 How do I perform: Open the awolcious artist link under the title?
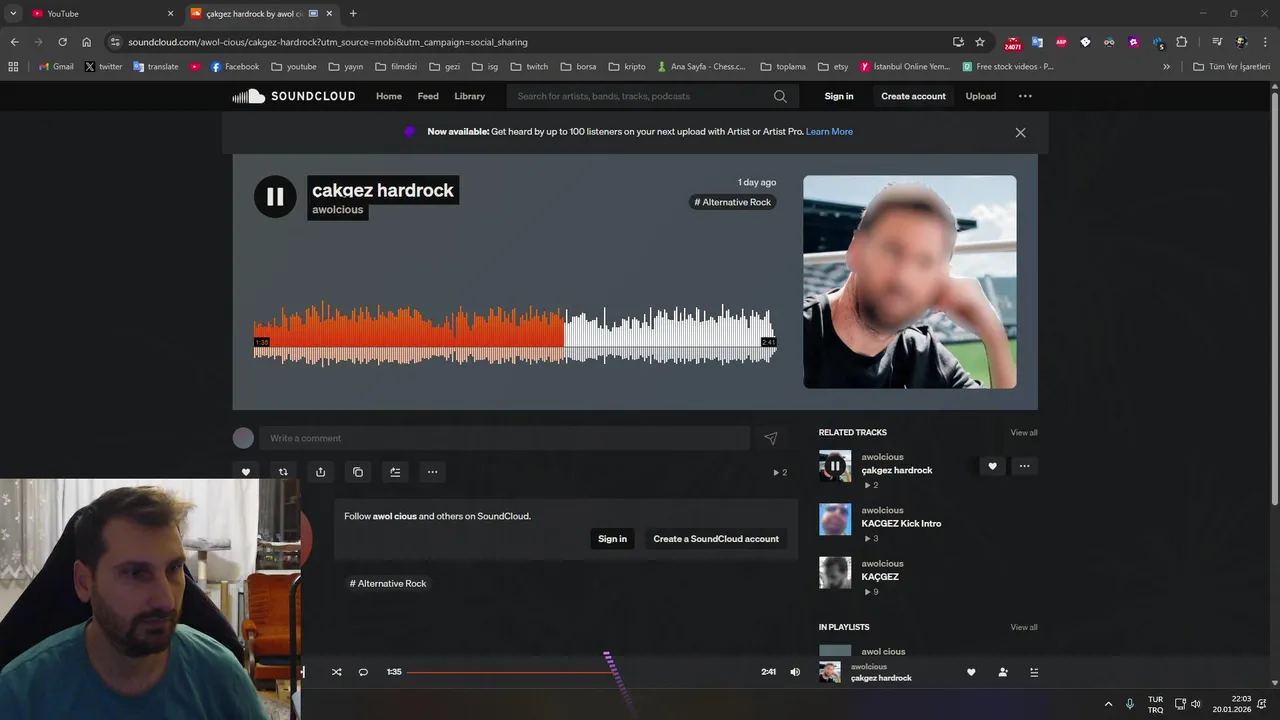tap(338, 210)
